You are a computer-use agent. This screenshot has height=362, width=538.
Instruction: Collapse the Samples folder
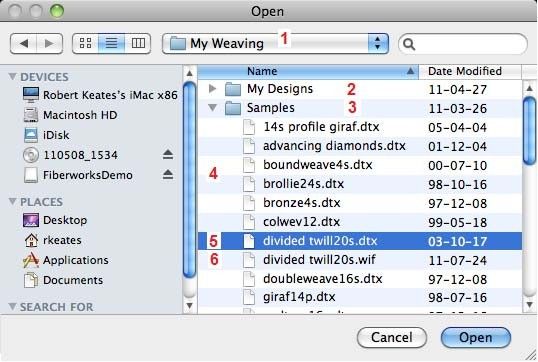coord(212,108)
